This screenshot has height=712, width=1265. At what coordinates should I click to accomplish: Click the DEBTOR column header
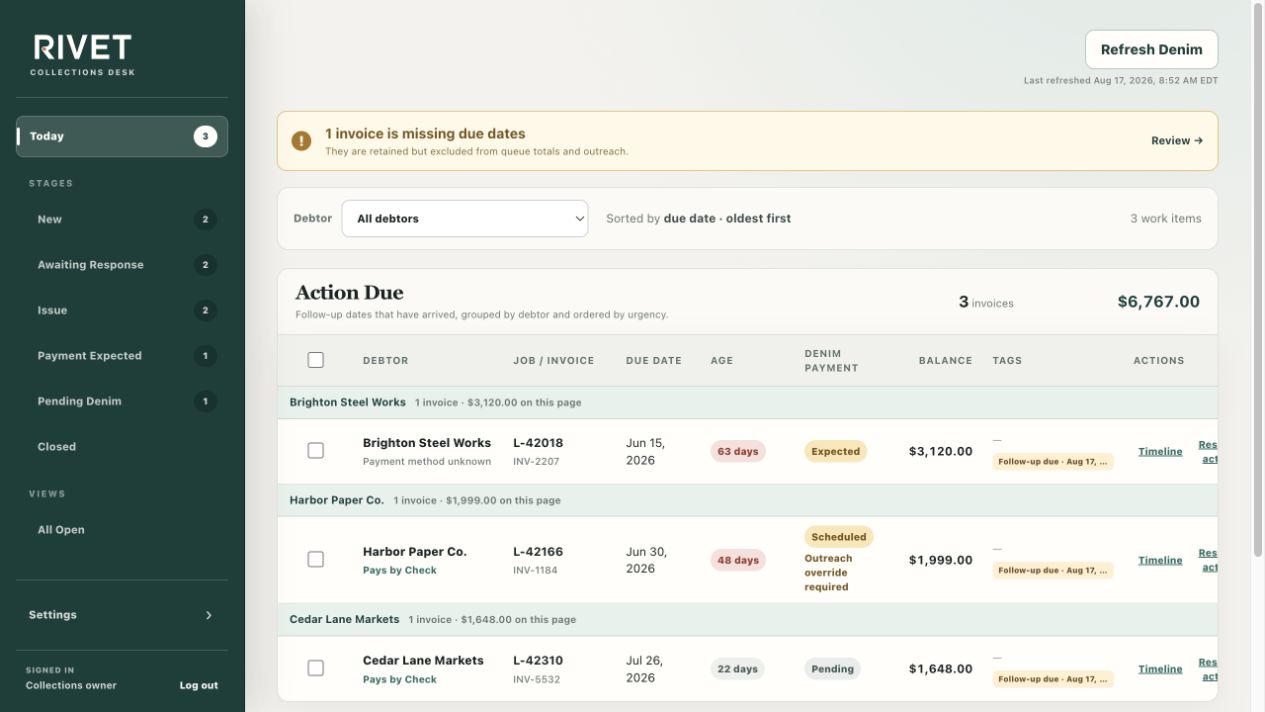(x=386, y=361)
